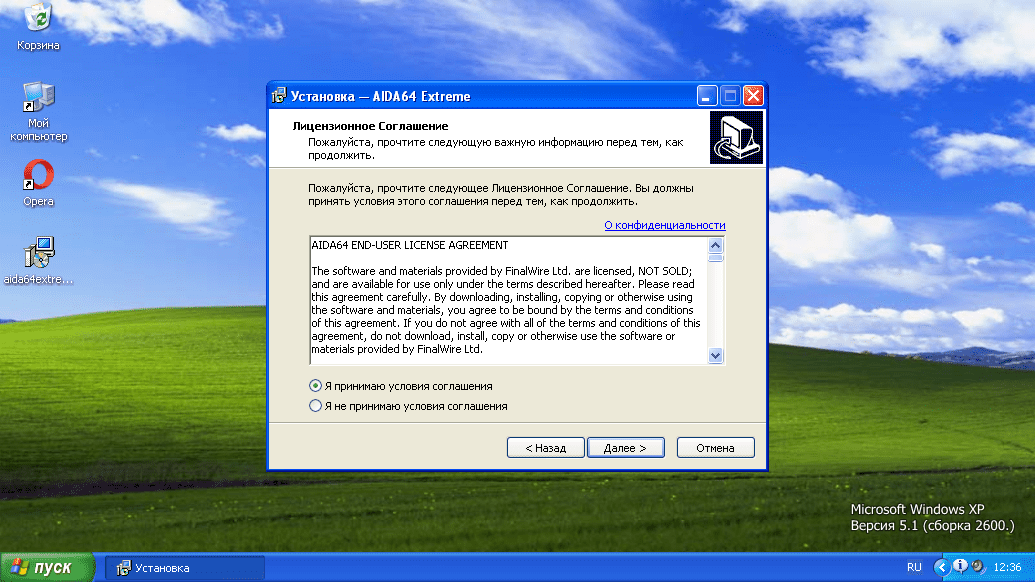Click the license text scroll-down arrow
The width and height of the screenshot is (1035, 582).
tap(716, 356)
